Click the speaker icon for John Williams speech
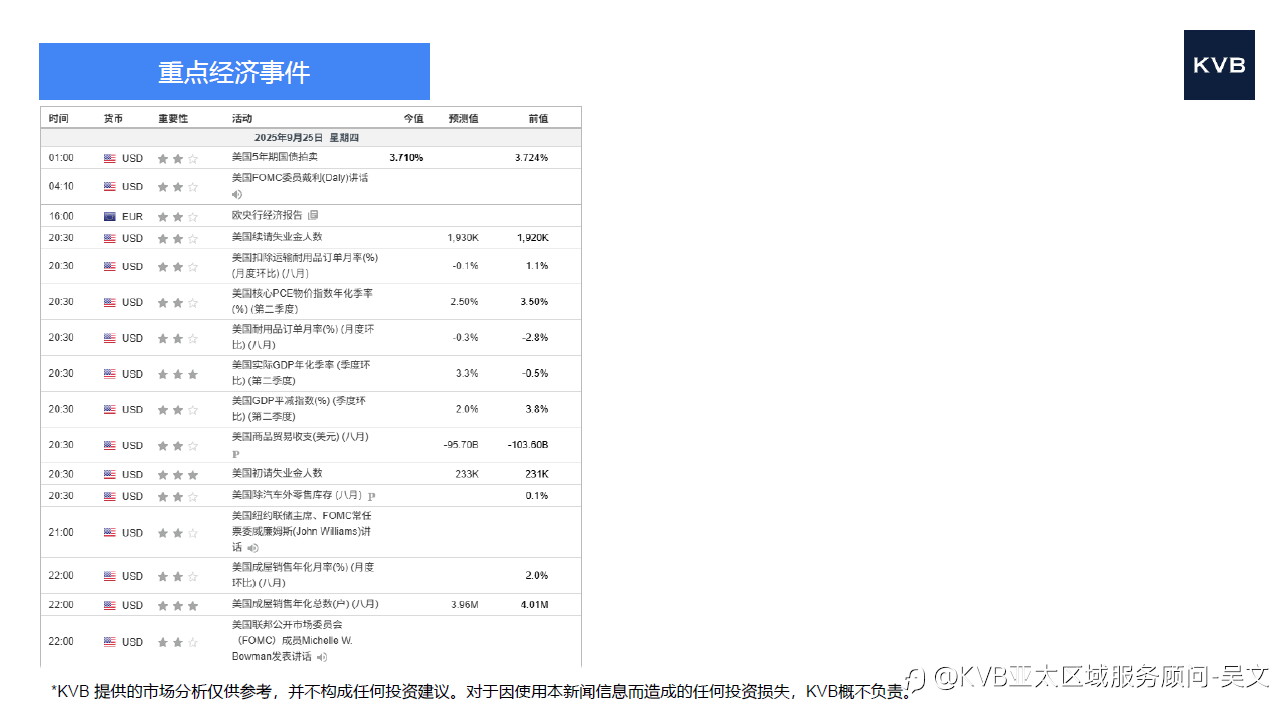1283x722 pixels. point(253,548)
